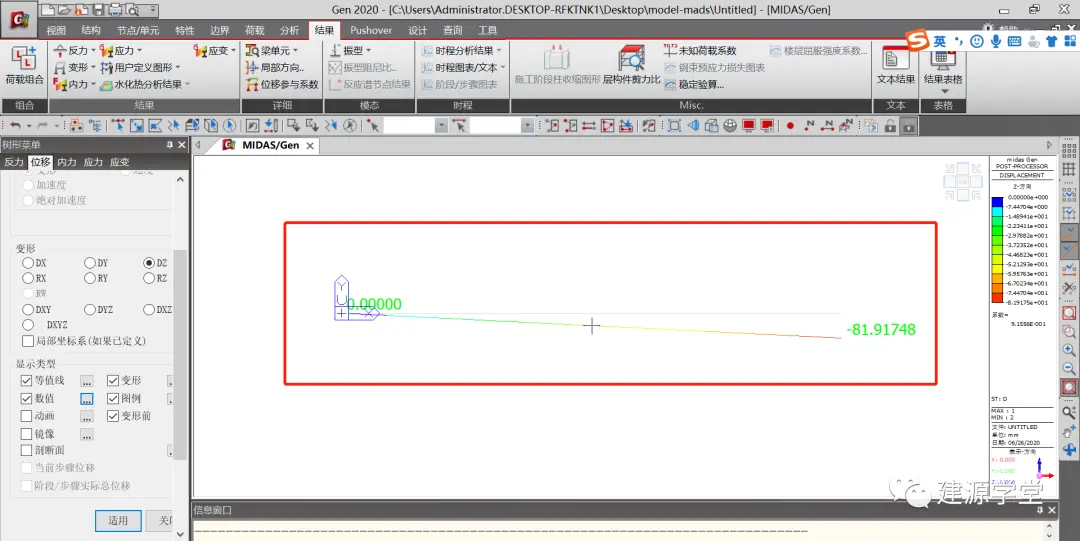1080x541 pixels.
Task: Click the zoom-in magnifier on right toolbar
Action: 1069,351
